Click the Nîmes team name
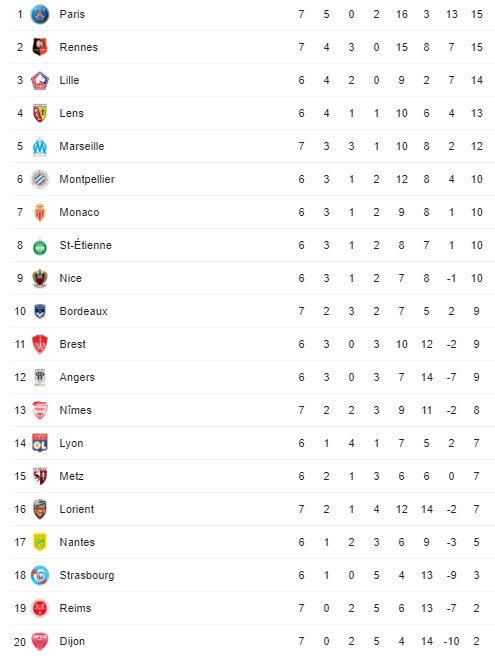The height and width of the screenshot is (666, 495). [x=76, y=410]
